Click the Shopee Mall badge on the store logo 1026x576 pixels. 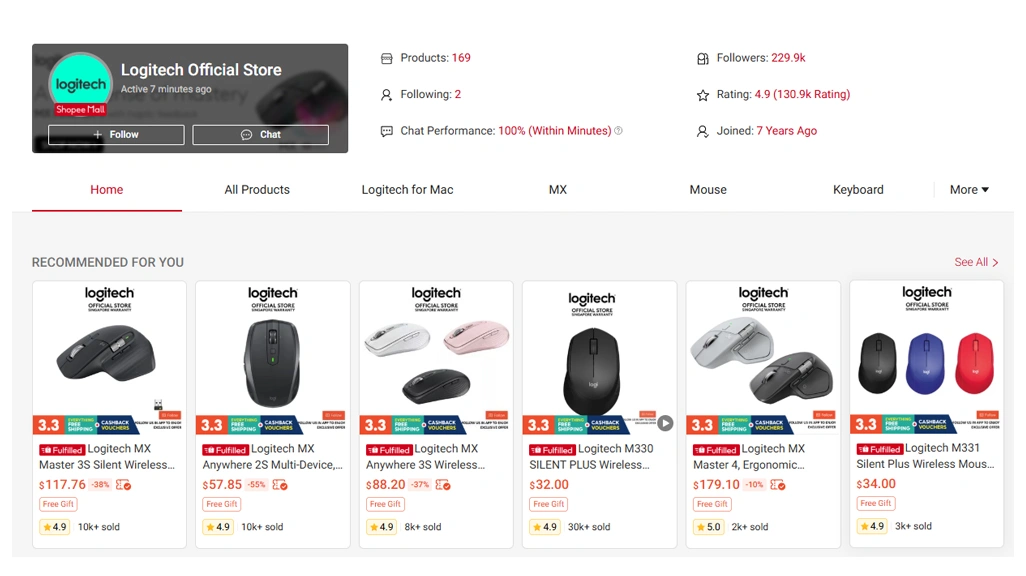coord(80,109)
